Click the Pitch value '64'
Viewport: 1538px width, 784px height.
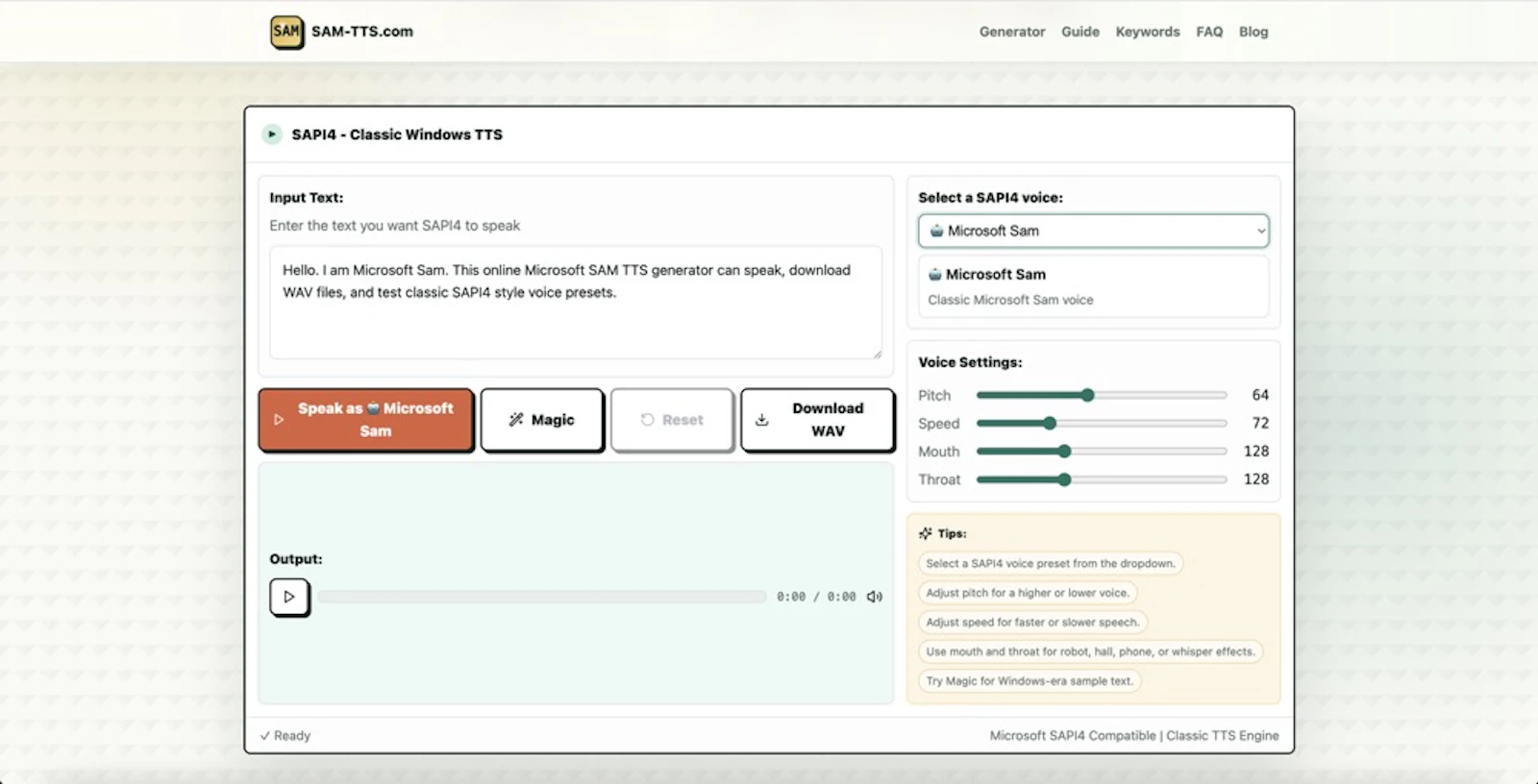pos(1260,395)
